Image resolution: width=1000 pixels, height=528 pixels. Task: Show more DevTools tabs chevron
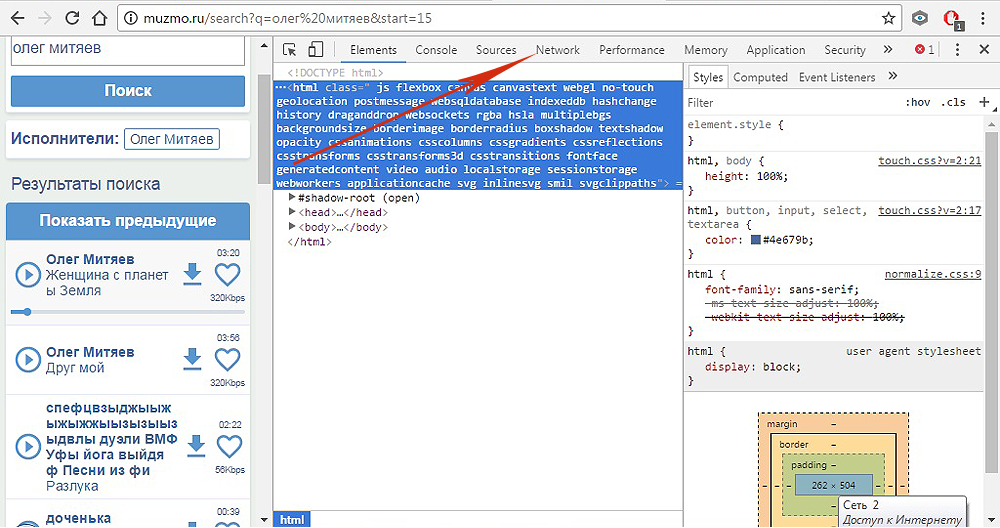888,50
